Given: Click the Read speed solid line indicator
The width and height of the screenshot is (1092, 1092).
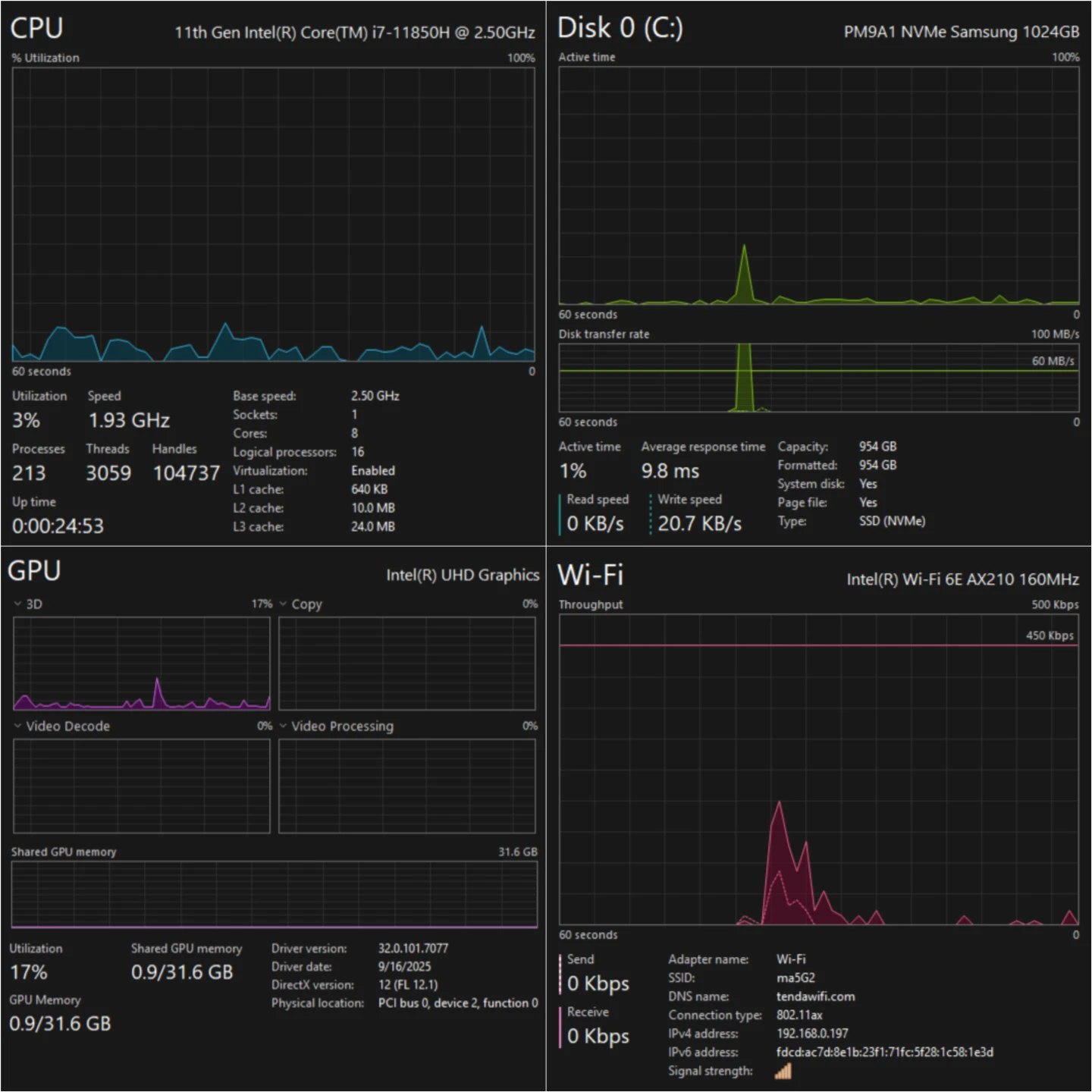Looking at the screenshot, I should [x=561, y=514].
